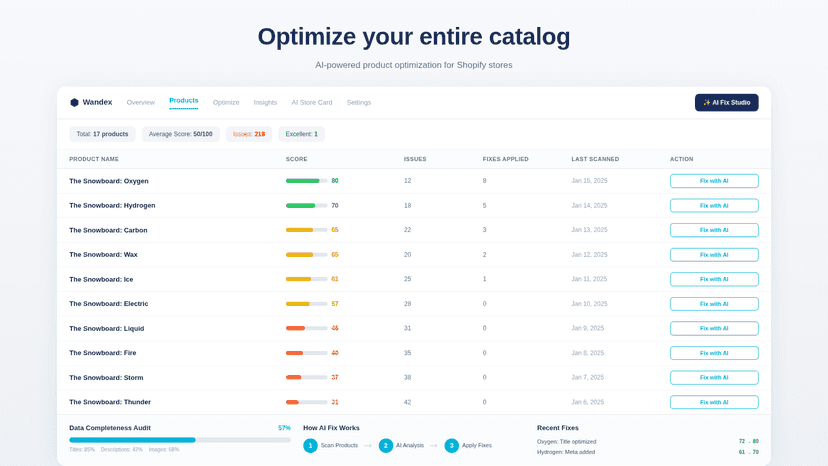Click the Jan 15, 2025 scan date
Image resolution: width=828 pixels, height=466 pixels.
pos(589,181)
